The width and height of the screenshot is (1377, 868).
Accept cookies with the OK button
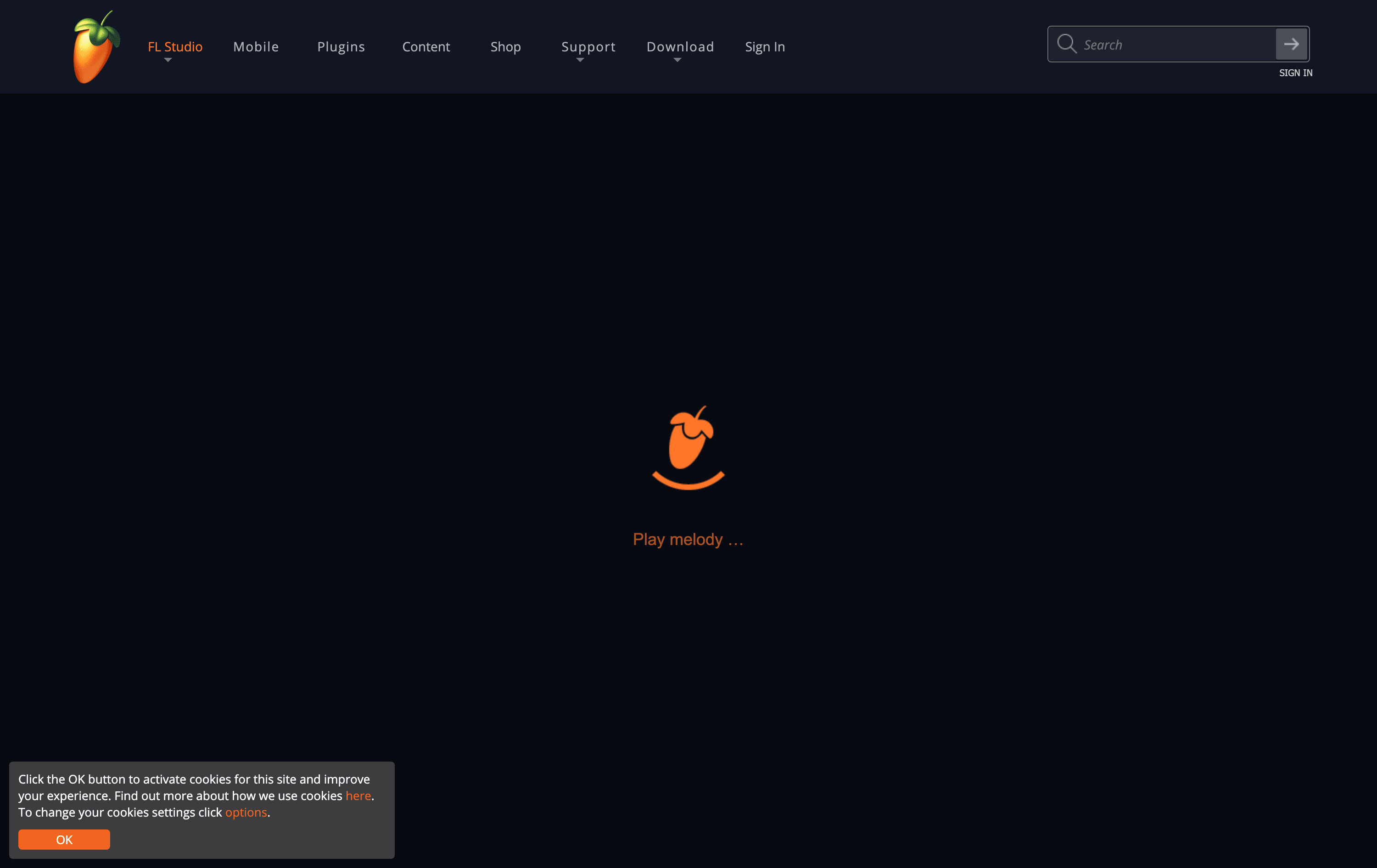64,840
